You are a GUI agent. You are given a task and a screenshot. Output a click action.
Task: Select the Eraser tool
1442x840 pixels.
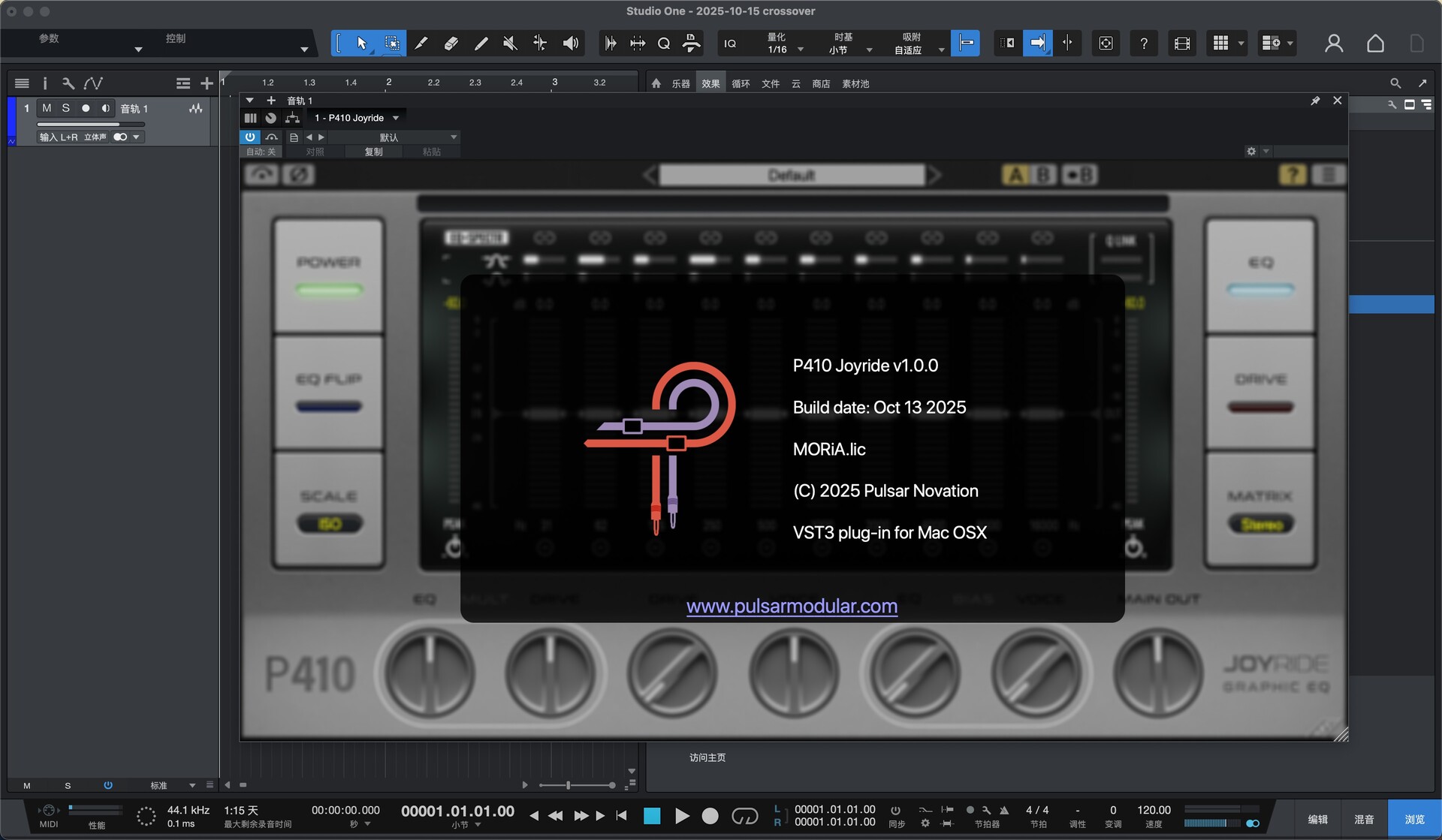point(451,44)
